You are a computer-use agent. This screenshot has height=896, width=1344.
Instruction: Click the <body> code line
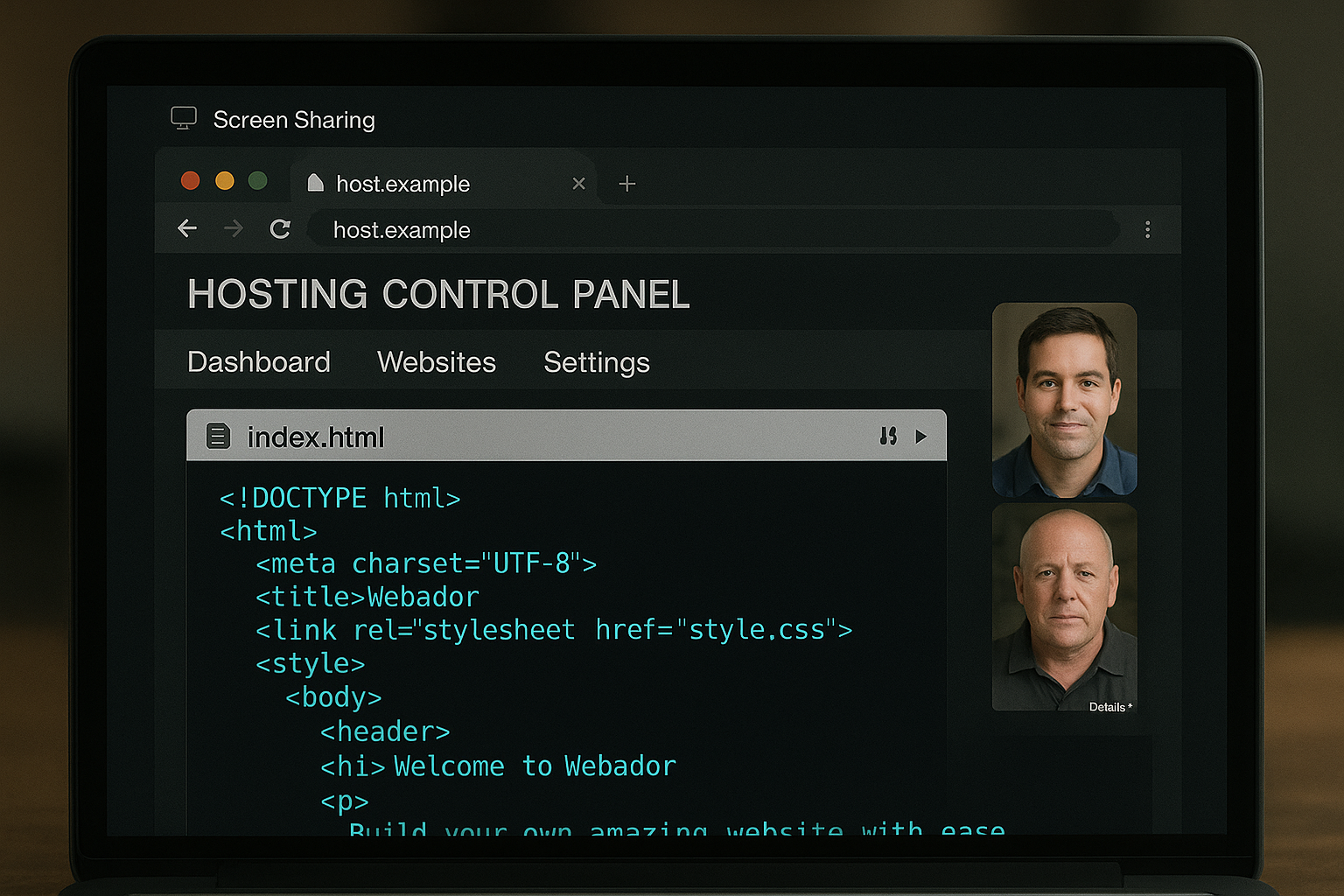(x=333, y=697)
